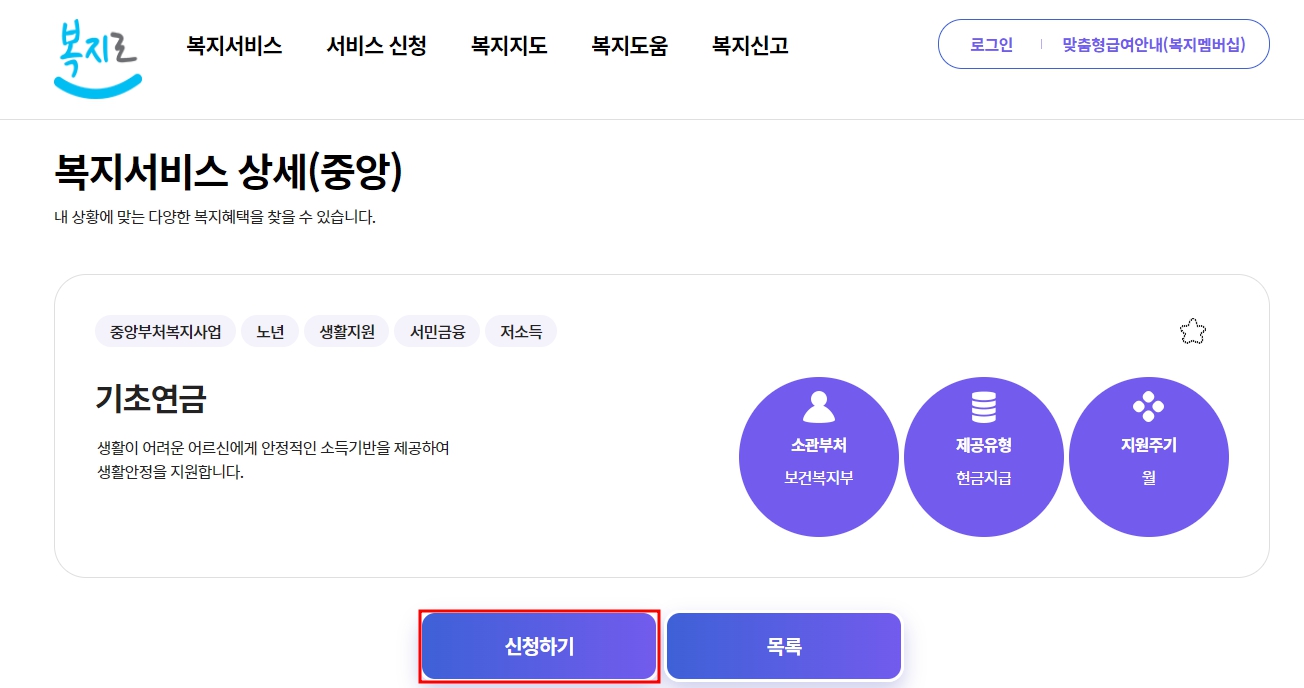Click the 신청하기 apply button
Screen dimensions: 1304x688
tap(539, 645)
